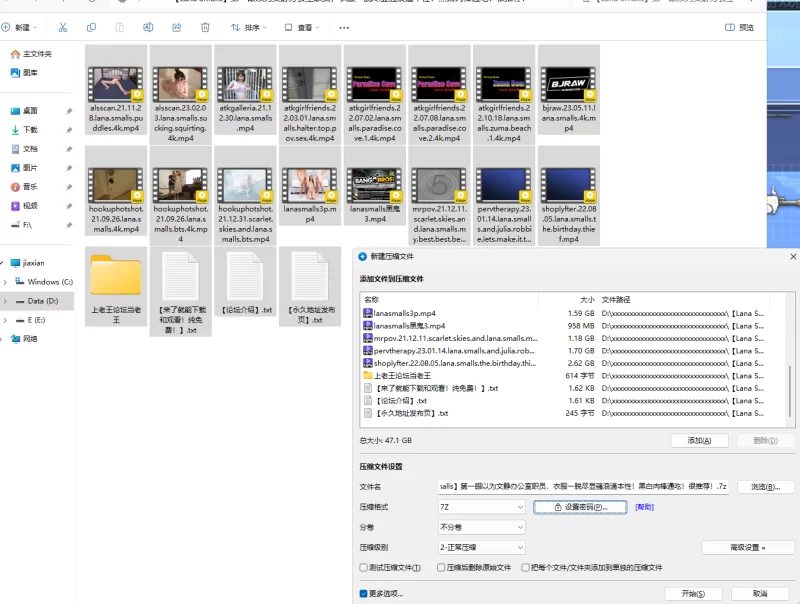
Task: Open the 压缩级别 dropdown
Action: 481,547
